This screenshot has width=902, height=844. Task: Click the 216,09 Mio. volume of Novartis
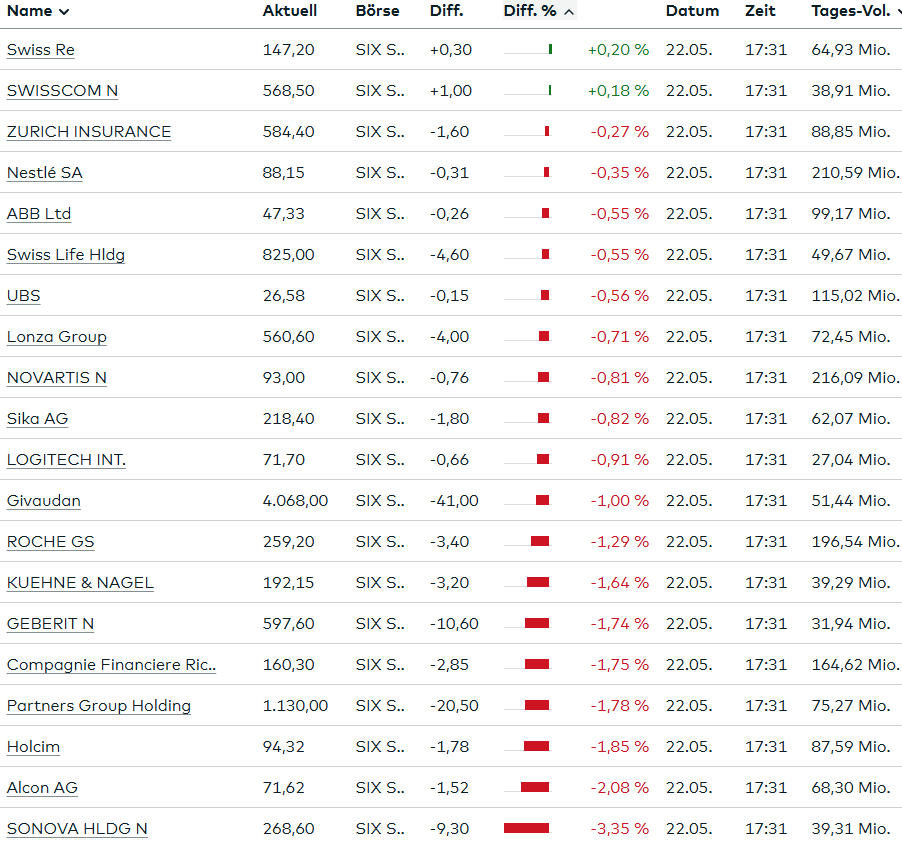(x=855, y=378)
